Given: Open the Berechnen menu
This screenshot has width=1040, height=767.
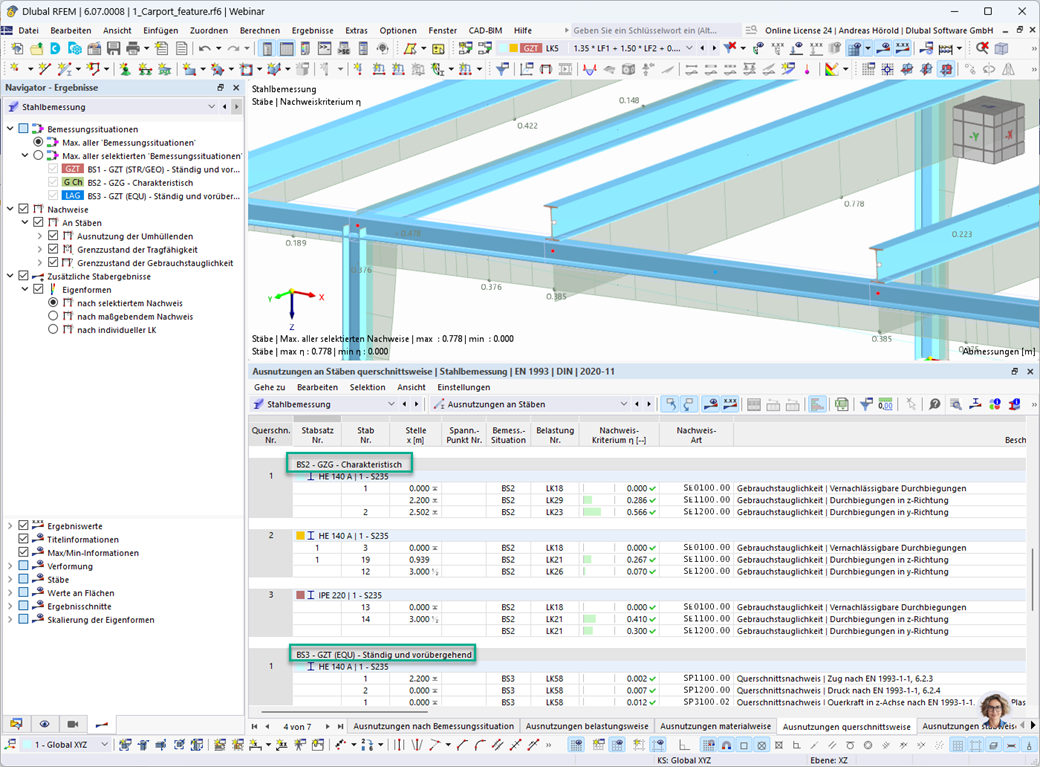Looking at the screenshot, I should [259, 31].
